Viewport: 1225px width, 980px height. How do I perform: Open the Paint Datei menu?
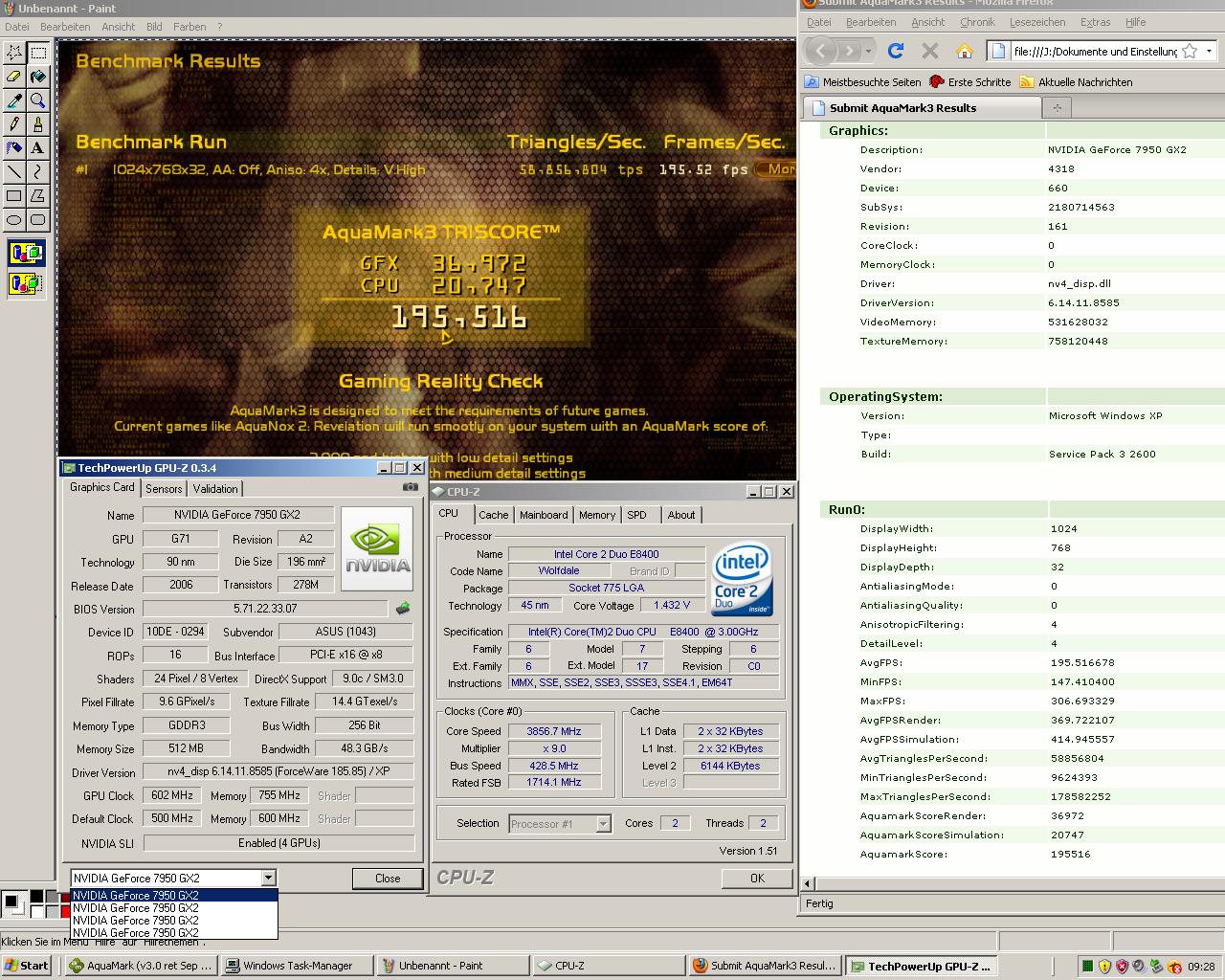(17, 27)
